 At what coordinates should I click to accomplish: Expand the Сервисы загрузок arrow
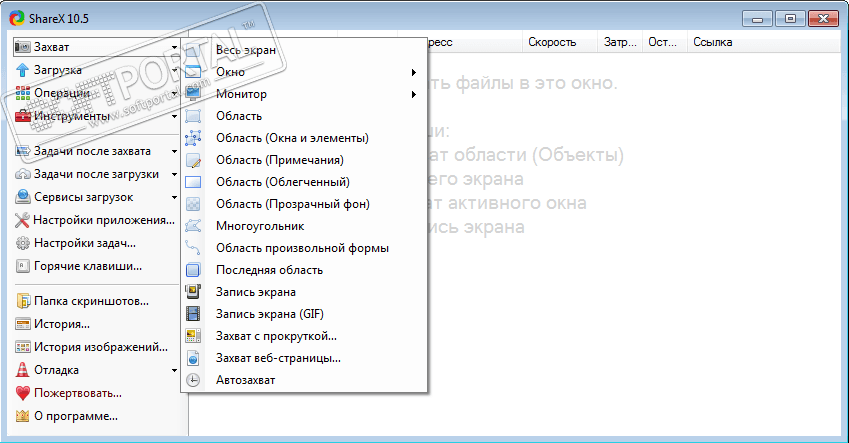[x=174, y=198]
